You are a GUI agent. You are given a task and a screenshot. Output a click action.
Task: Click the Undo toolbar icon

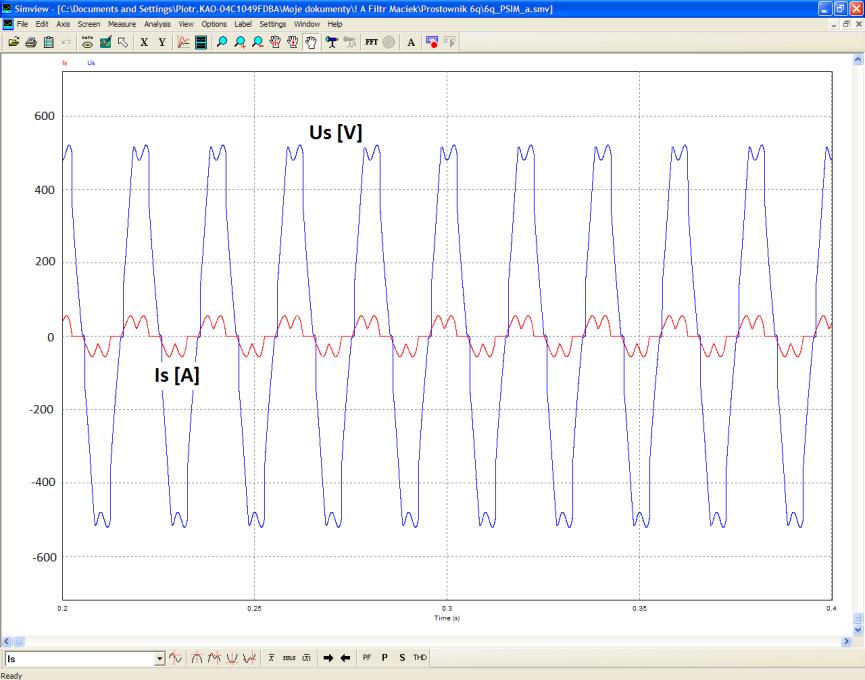coord(66,42)
